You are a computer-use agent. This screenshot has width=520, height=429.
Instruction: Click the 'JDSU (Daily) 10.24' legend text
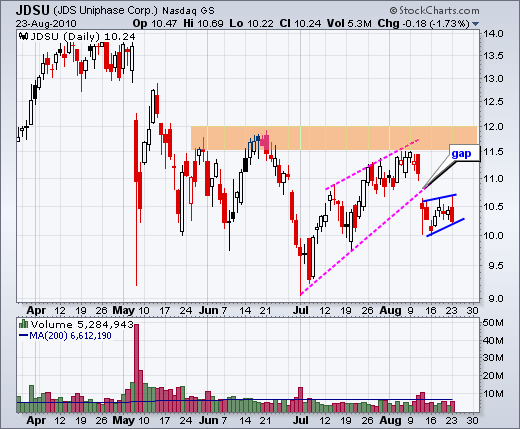(83, 36)
